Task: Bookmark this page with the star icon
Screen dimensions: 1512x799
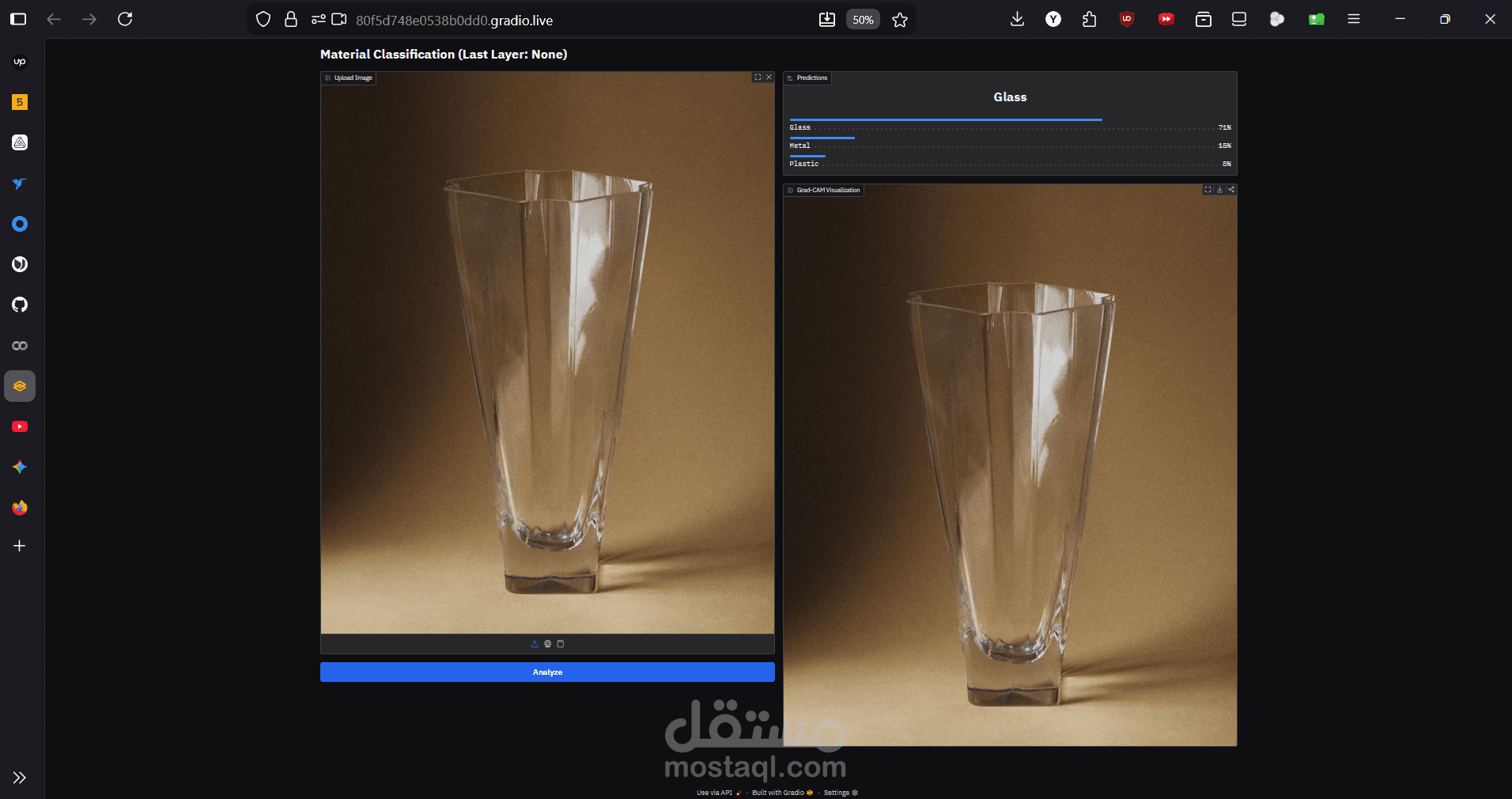Action: pos(900,20)
